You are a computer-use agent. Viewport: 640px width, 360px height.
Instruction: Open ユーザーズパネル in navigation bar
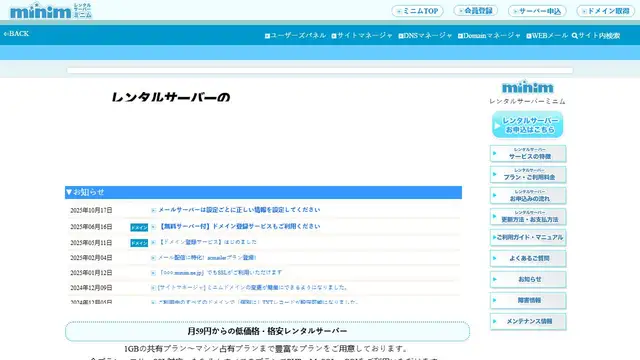(295, 36)
